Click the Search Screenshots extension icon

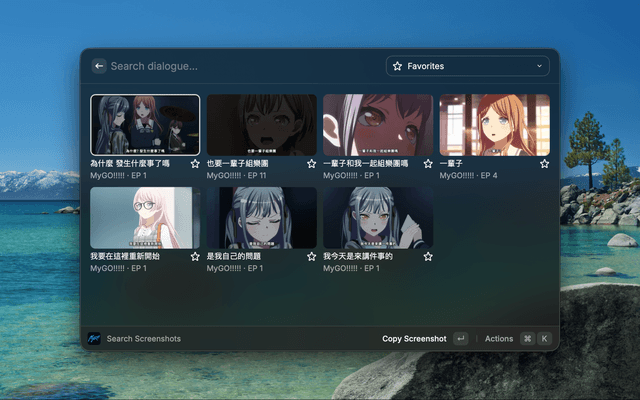[94, 338]
